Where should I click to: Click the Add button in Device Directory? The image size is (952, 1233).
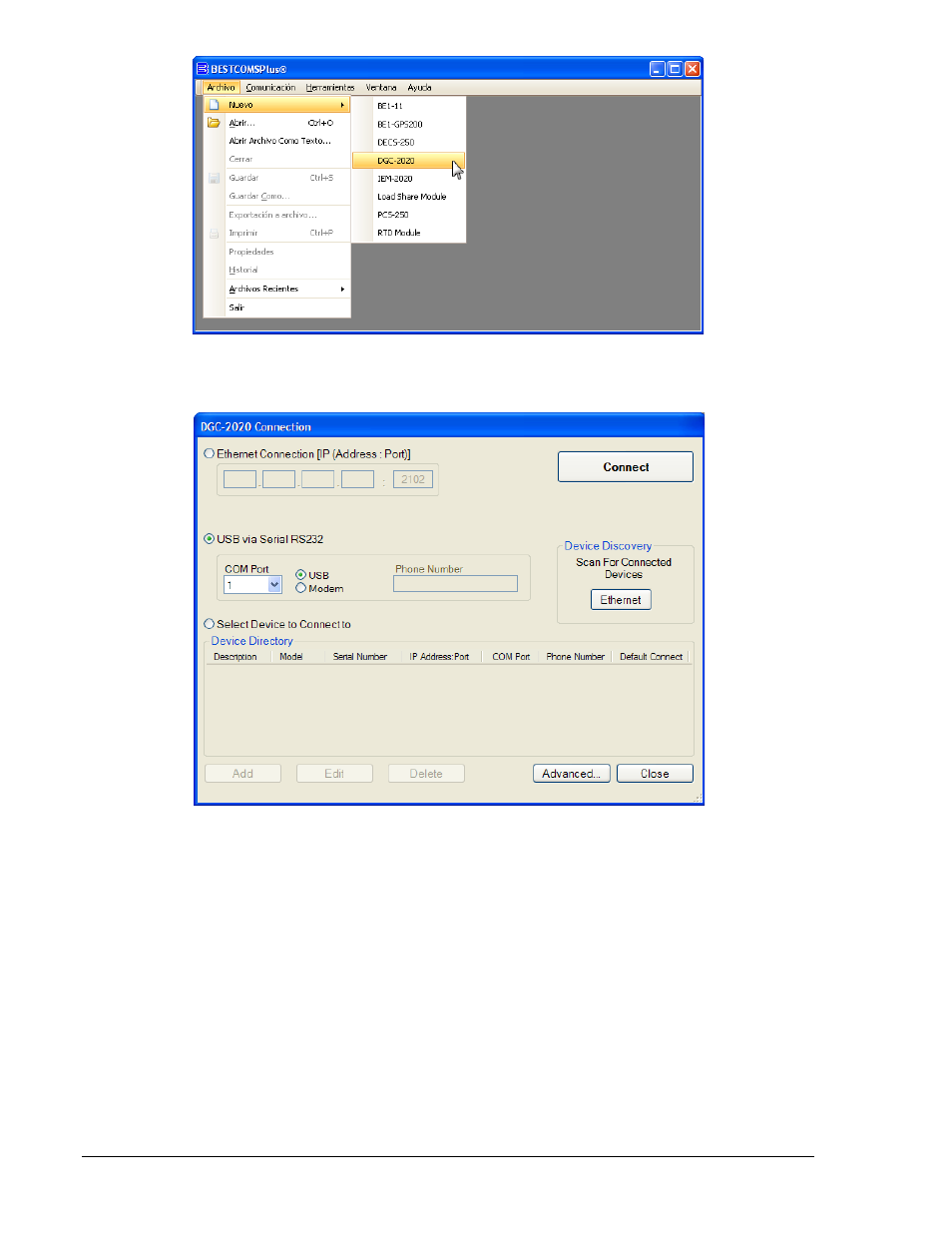pos(242,774)
